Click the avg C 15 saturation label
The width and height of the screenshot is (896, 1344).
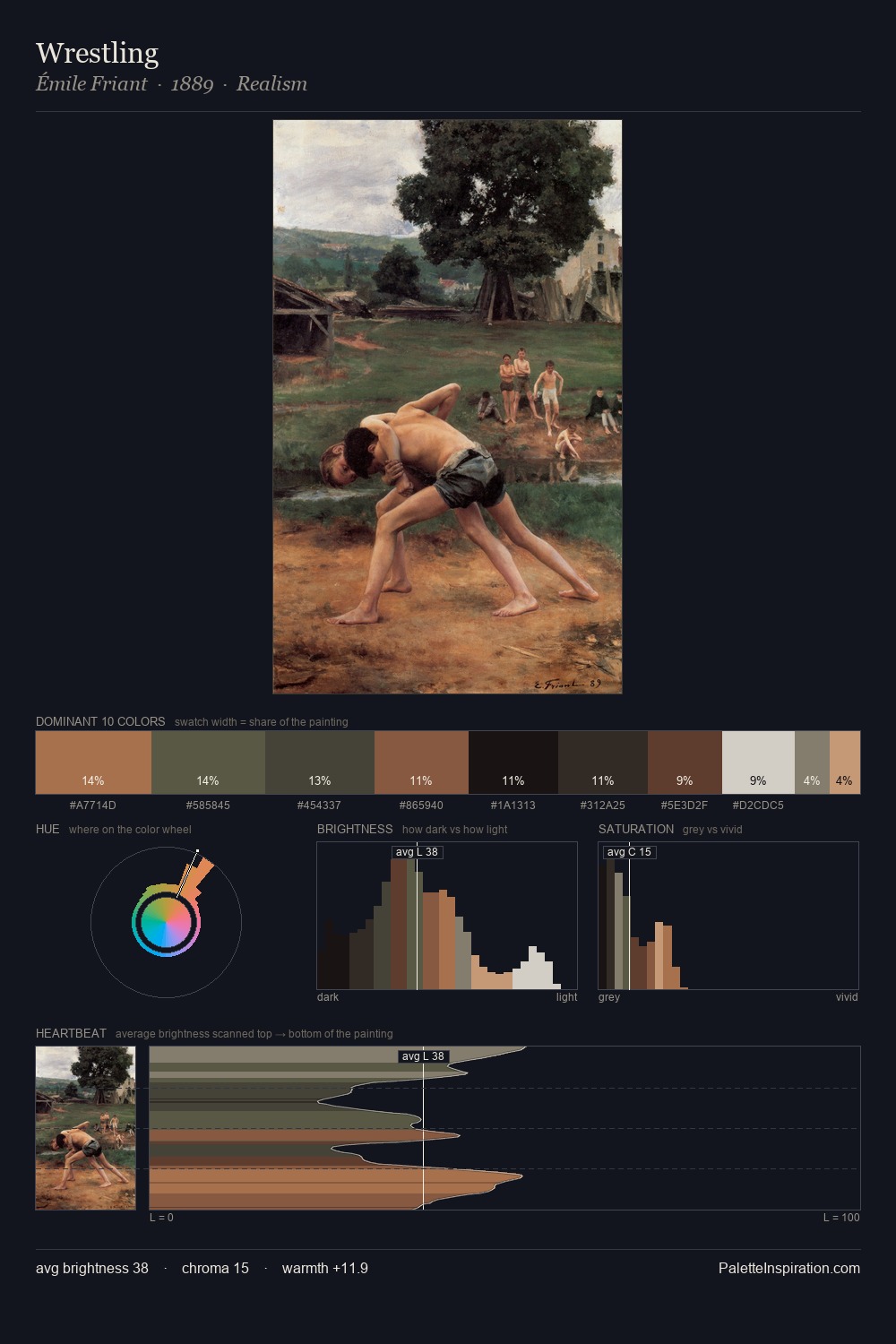[x=629, y=851]
